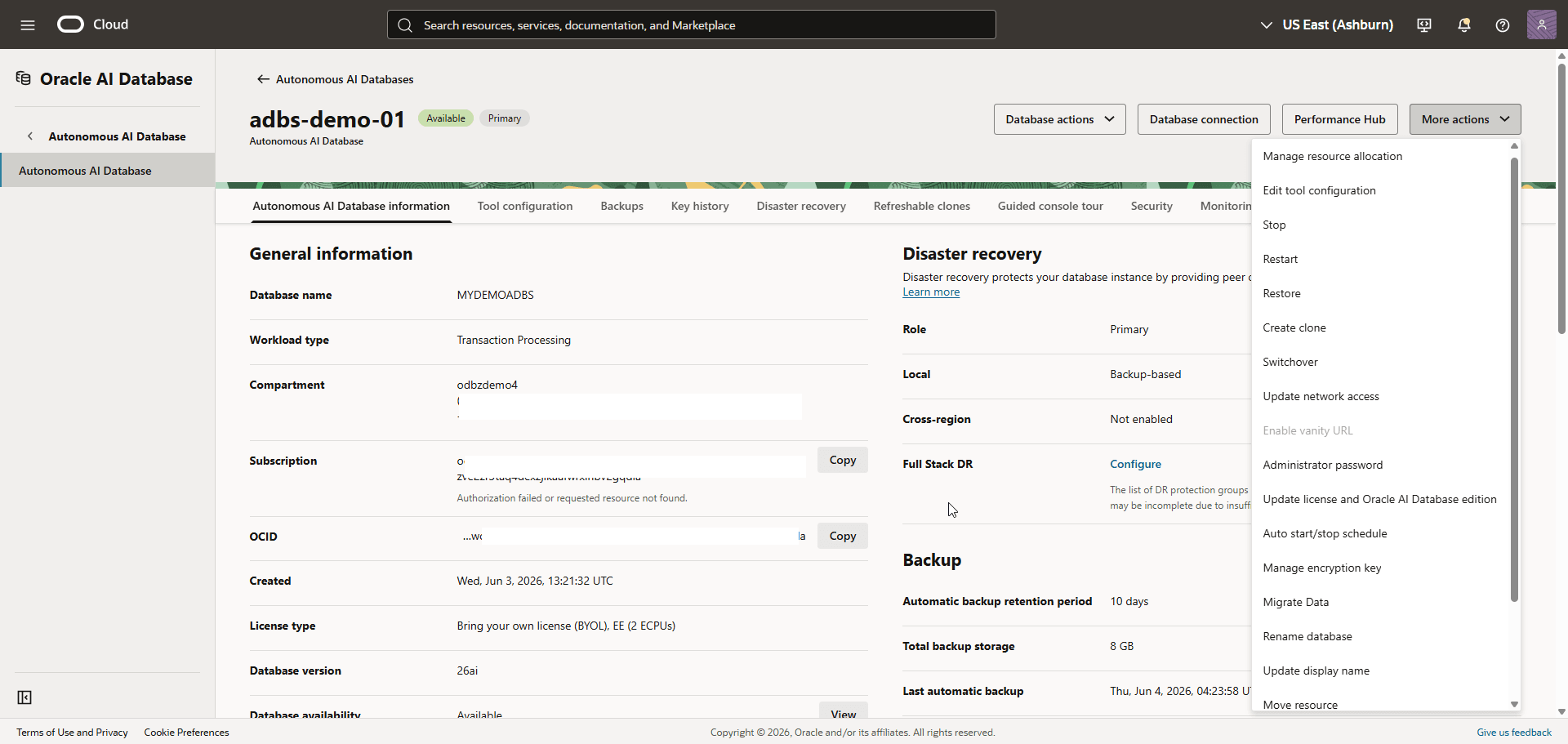Click the back arrow to Autonomous AI Databases
Image resolution: width=1568 pixels, height=744 pixels.
coord(263,79)
